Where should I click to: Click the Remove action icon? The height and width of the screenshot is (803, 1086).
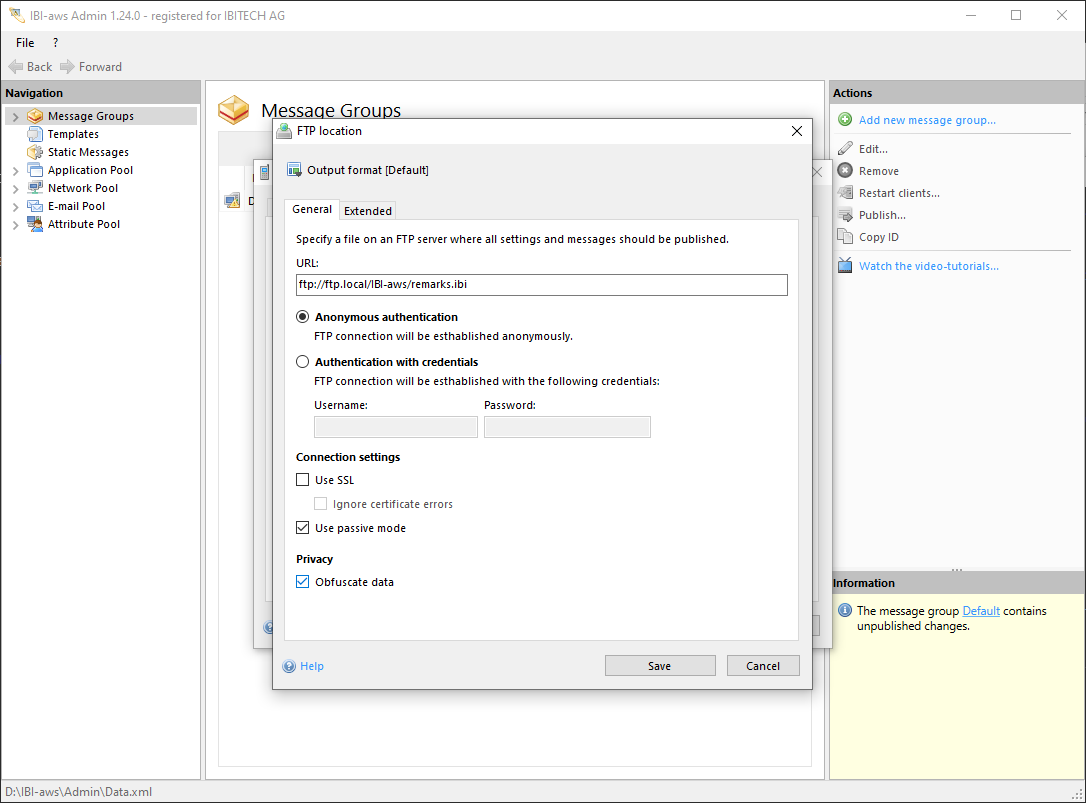845,171
